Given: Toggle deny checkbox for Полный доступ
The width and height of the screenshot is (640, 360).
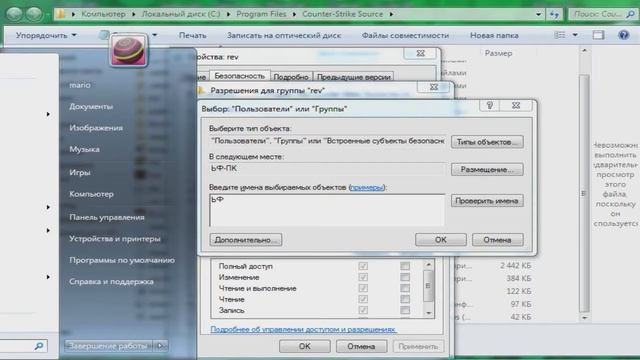Looking at the screenshot, I should [405, 266].
